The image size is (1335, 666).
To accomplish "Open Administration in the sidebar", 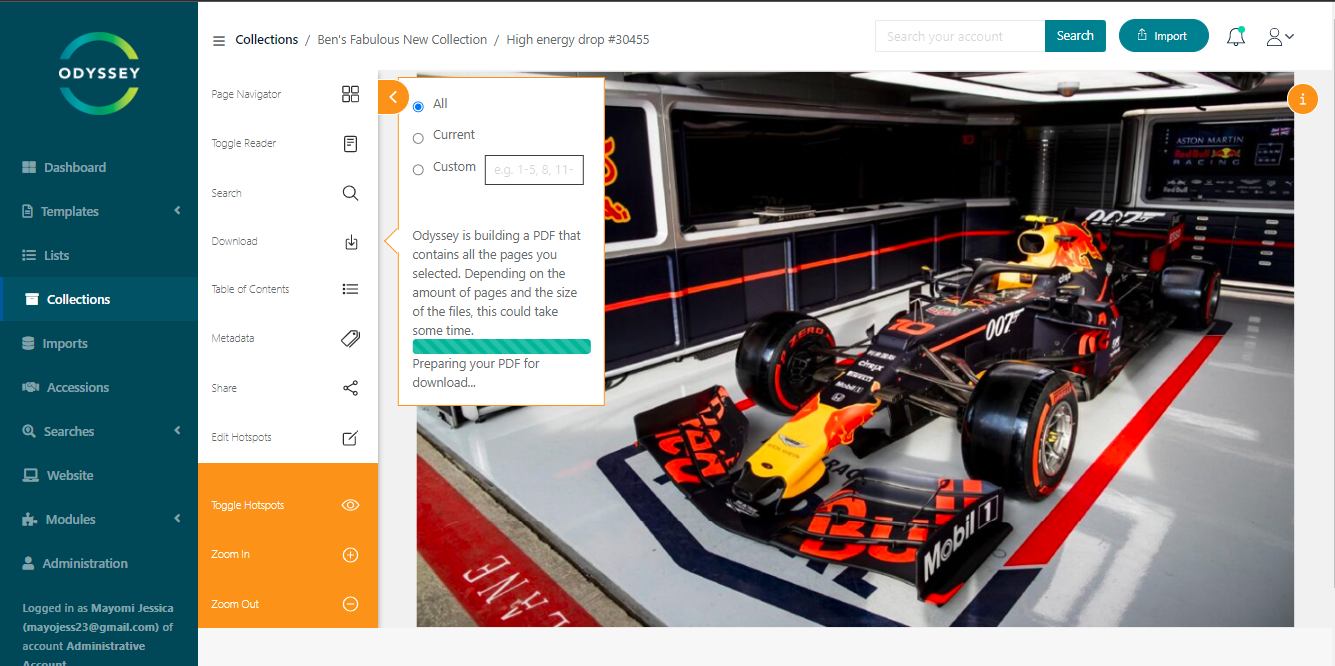I will pyautogui.click(x=99, y=564).
